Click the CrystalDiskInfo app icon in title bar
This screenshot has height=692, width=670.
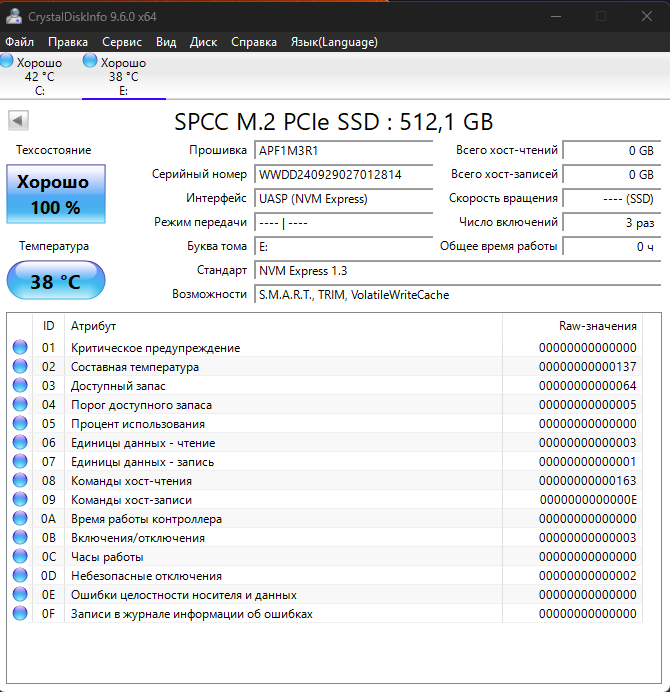click(x=13, y=16)
